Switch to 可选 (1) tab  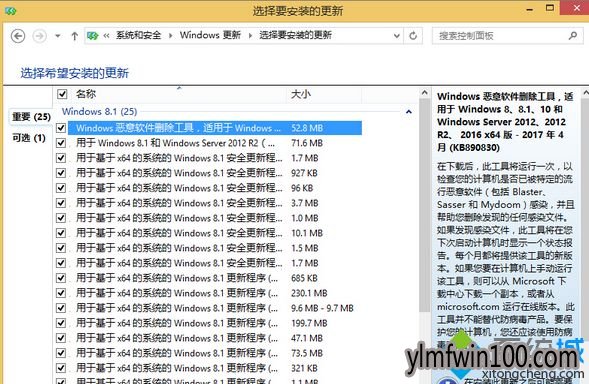(x=29, y=138)
